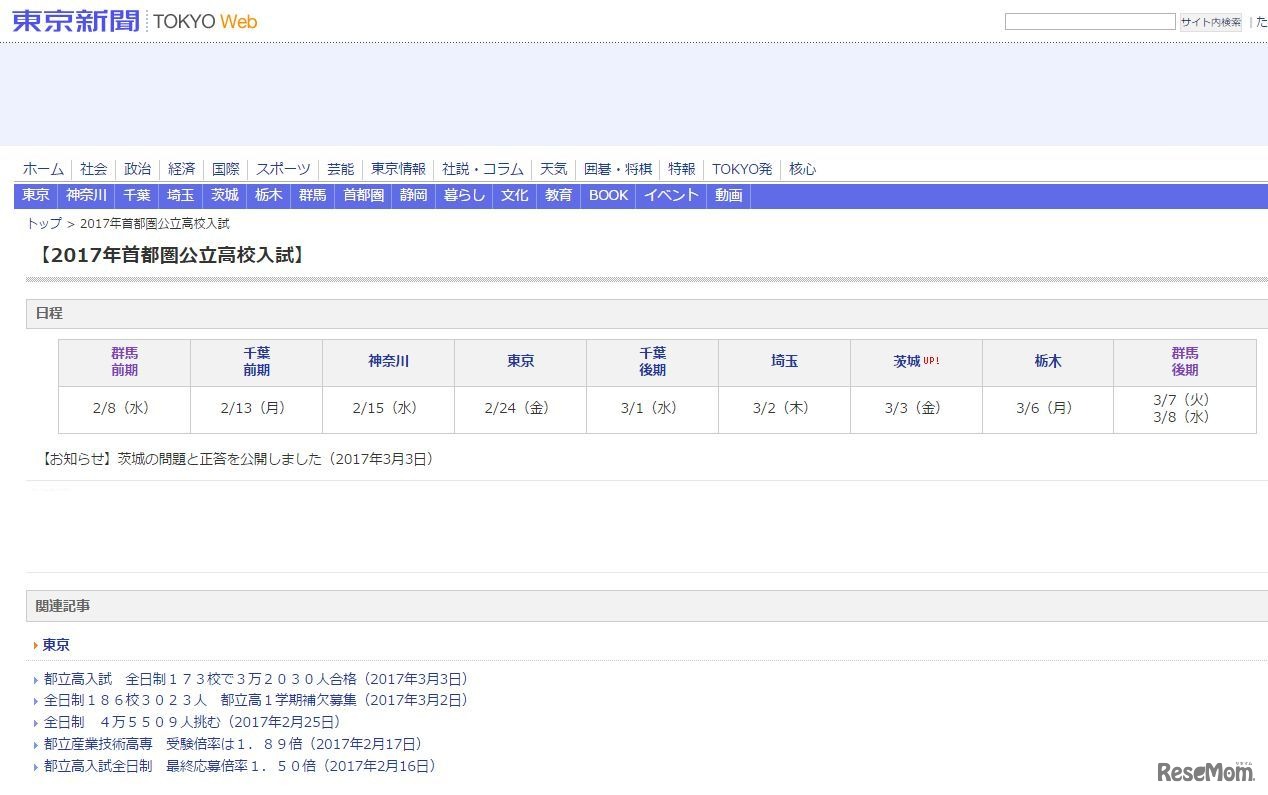This screenshot has width=1268, height=795.
Task: Click the 天気 weather menu item
Action: pyautogui.click(x=553, y=169)
